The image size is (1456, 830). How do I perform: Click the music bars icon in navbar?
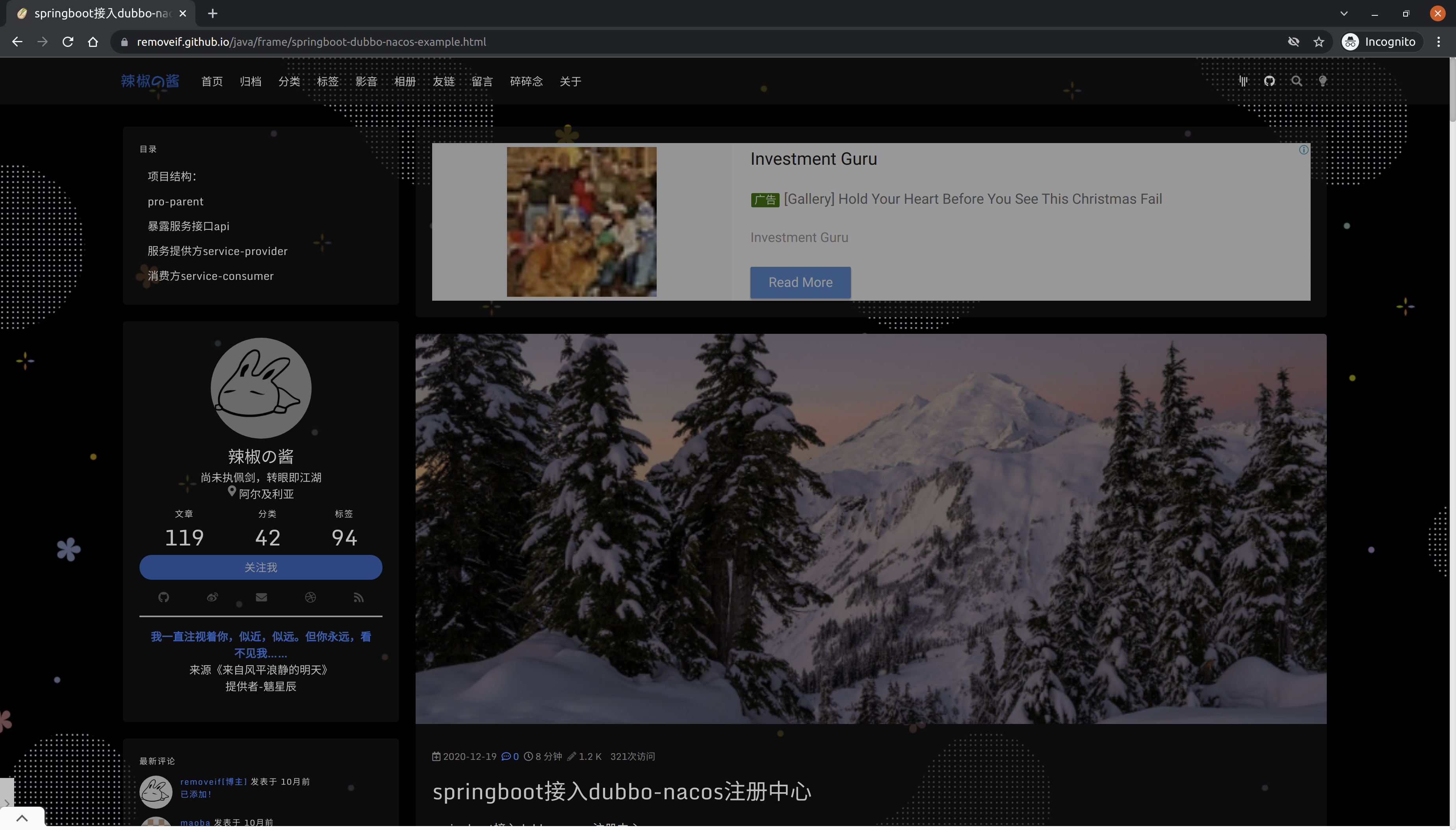coord(1244,81)
